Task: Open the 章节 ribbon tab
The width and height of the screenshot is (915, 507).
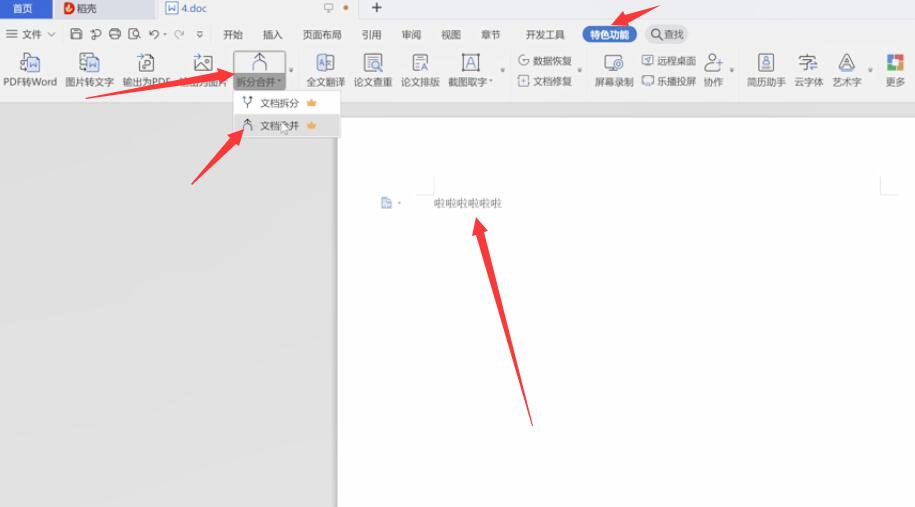Action: click(x=490, y=34)
